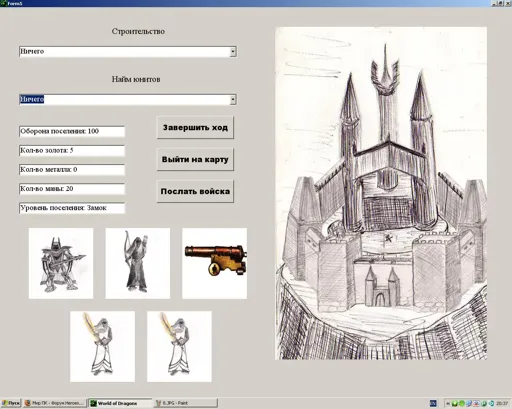Click the Оборона поселения: 100 field
Viewport: 512px width, 409px height.
(72, 131)
